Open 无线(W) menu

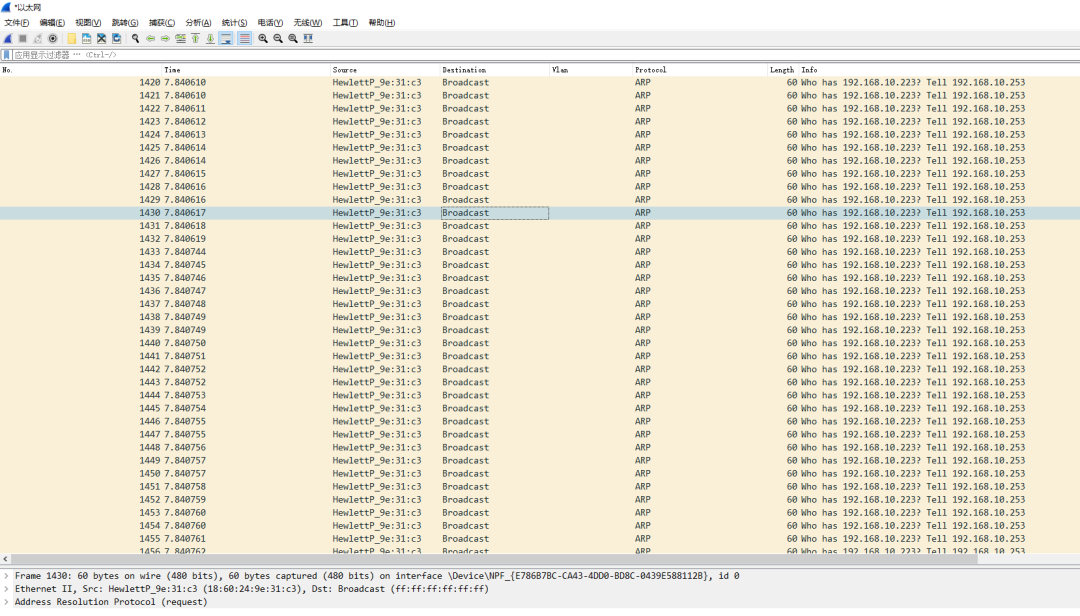pos(308,23)
